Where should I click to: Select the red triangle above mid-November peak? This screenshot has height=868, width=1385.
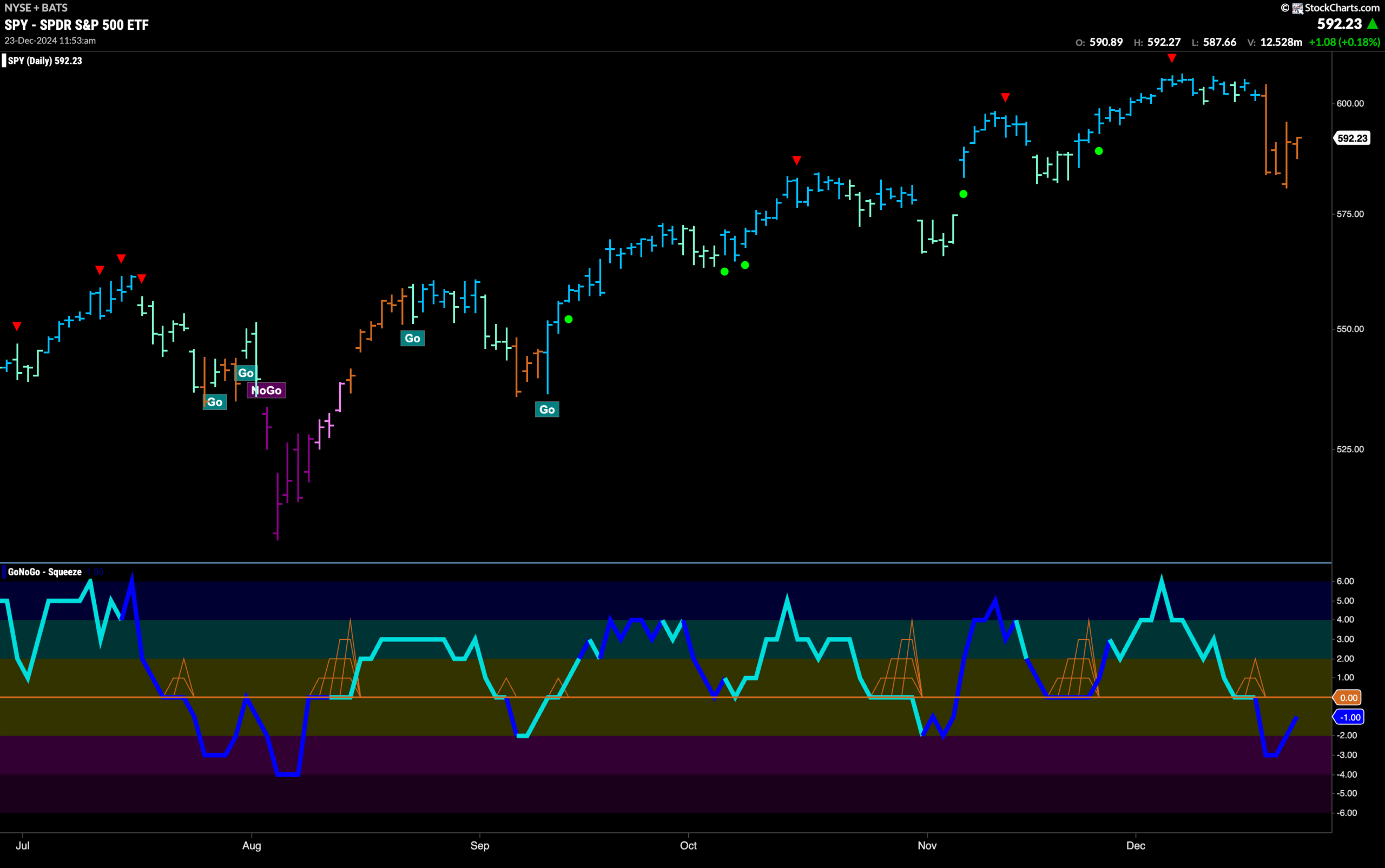coord(1005,97)
